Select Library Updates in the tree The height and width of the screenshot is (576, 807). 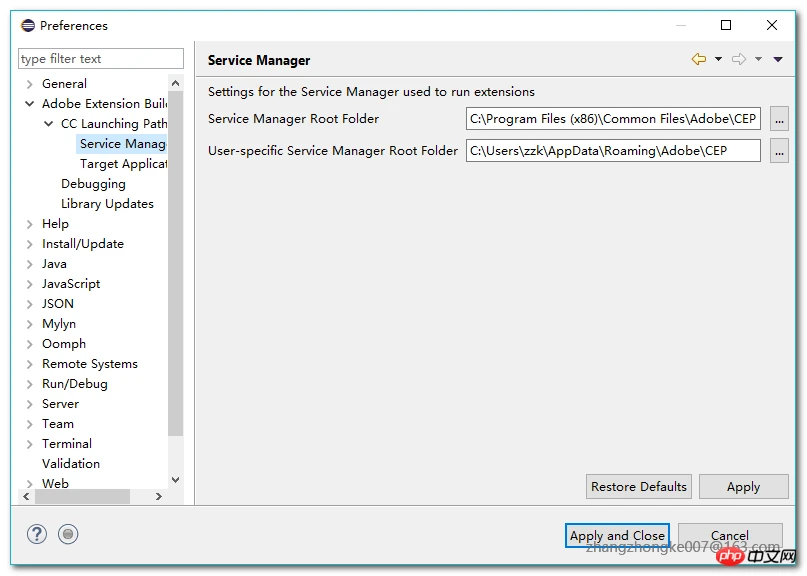click(x=107, y=204)
